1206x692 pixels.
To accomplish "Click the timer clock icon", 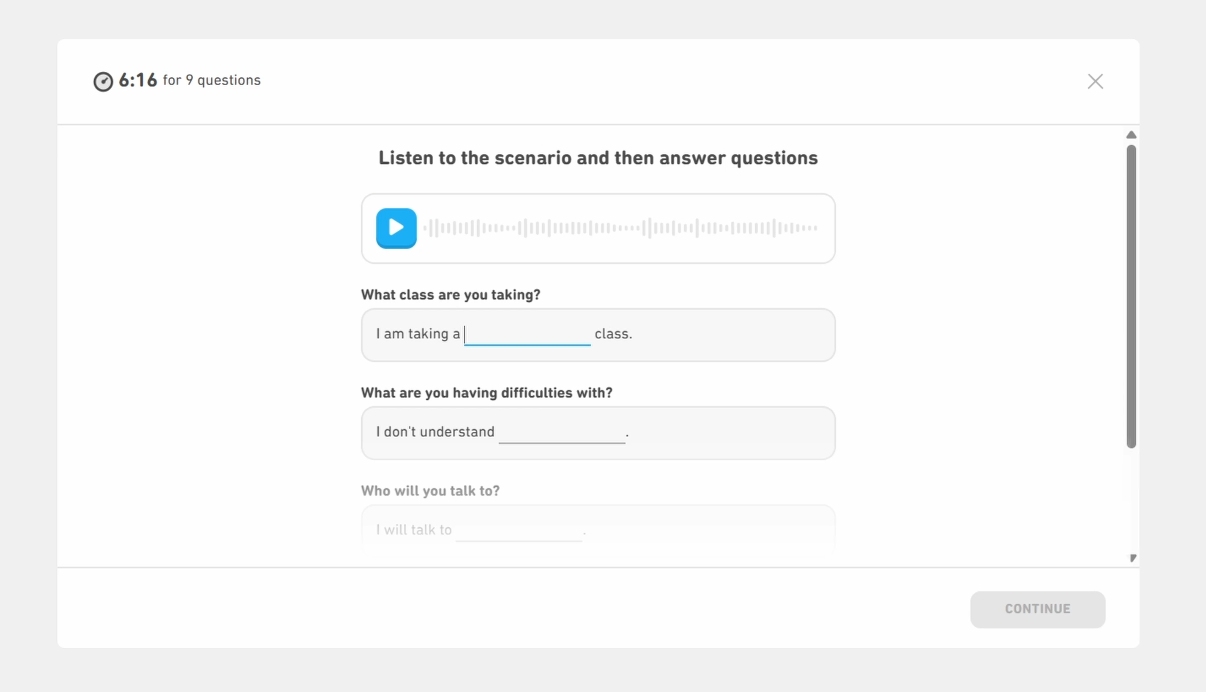I will tap(103, 81).
